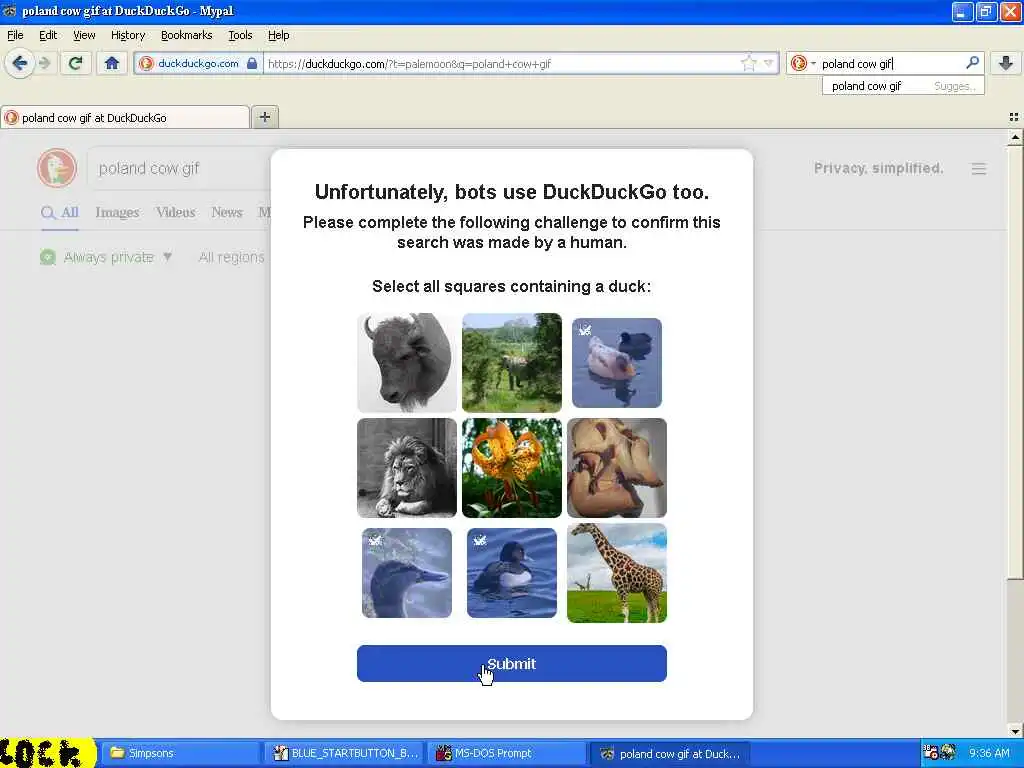This screenshot has height=768, width=1024.
Task: Click the scrollbar up arrow
Action: pyautogui.click(x=1015, y=137)
